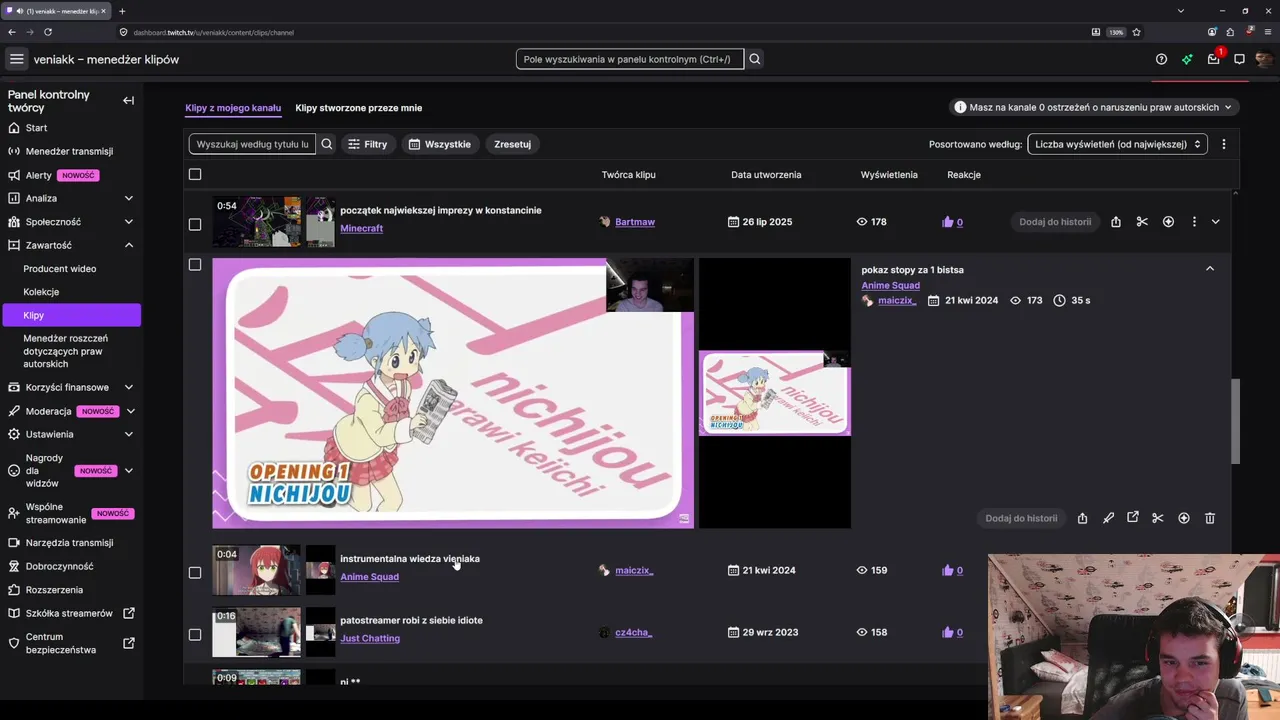Image resolution: width=1280 pixels, height=720 pixels.
Task: Share the Bartmaw Minecraft clip
Action: click(1116, 222)
